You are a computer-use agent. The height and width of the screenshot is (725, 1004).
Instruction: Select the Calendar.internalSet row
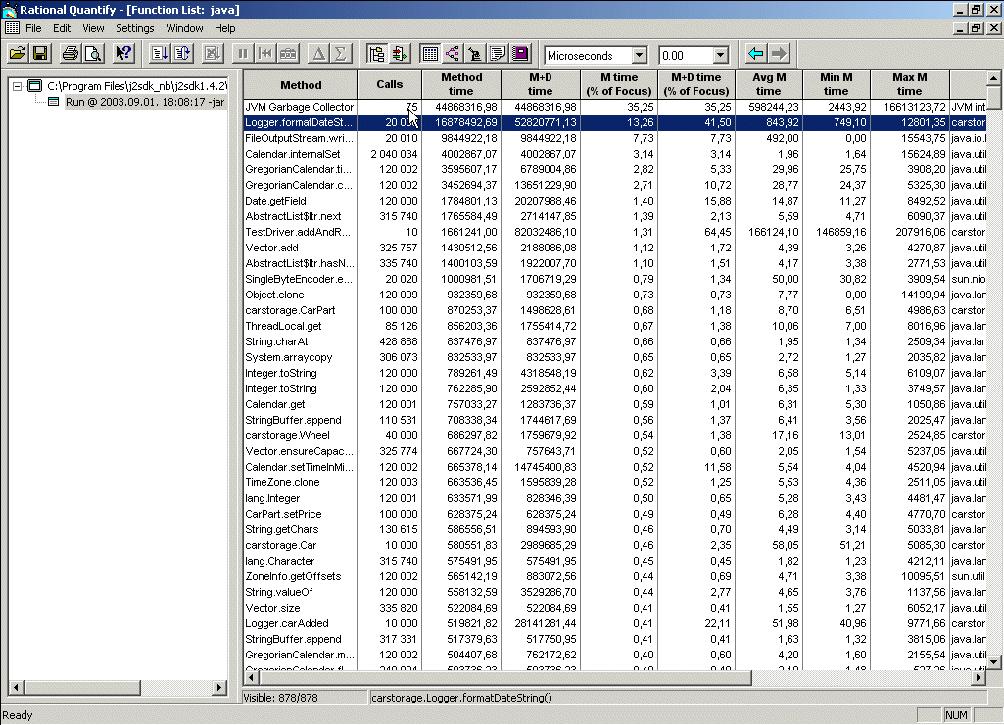tap(615, 154)
